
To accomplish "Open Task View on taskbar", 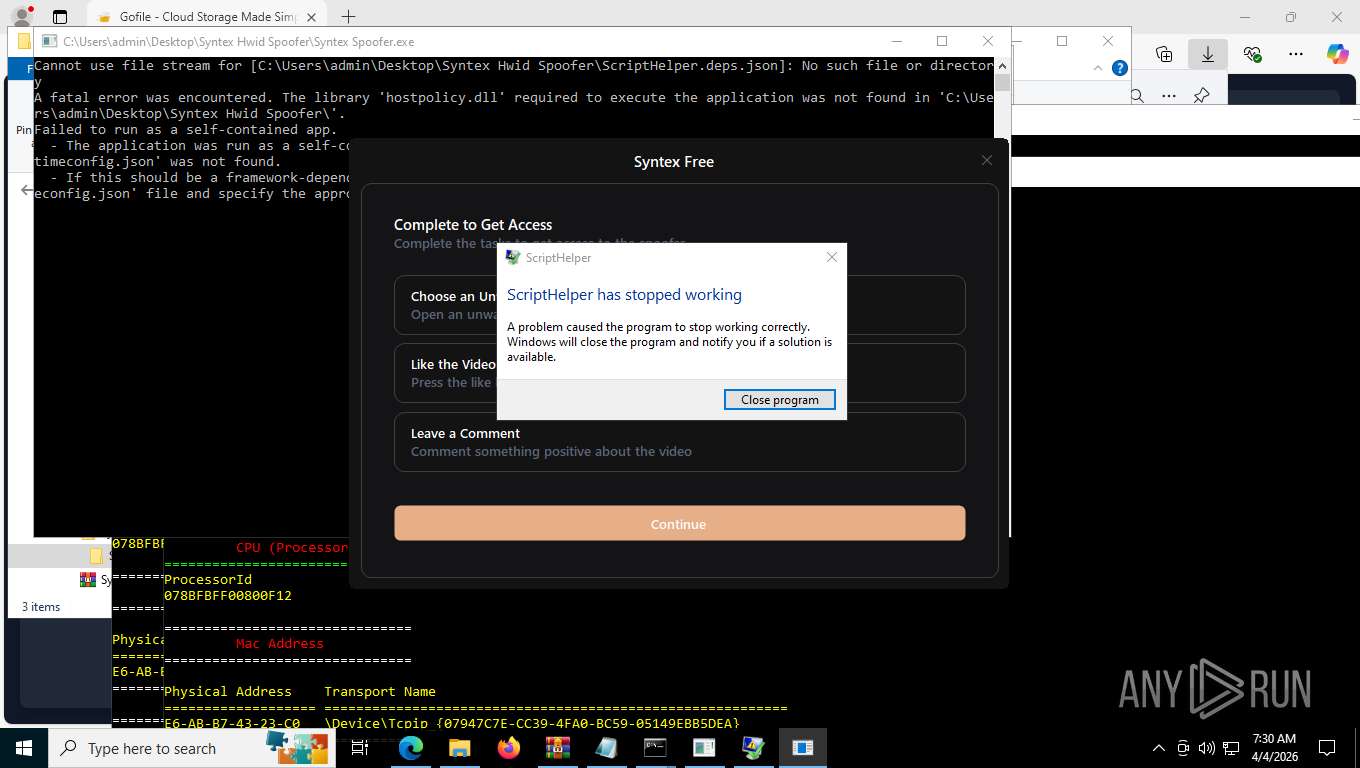I will (x=361, y=748).
